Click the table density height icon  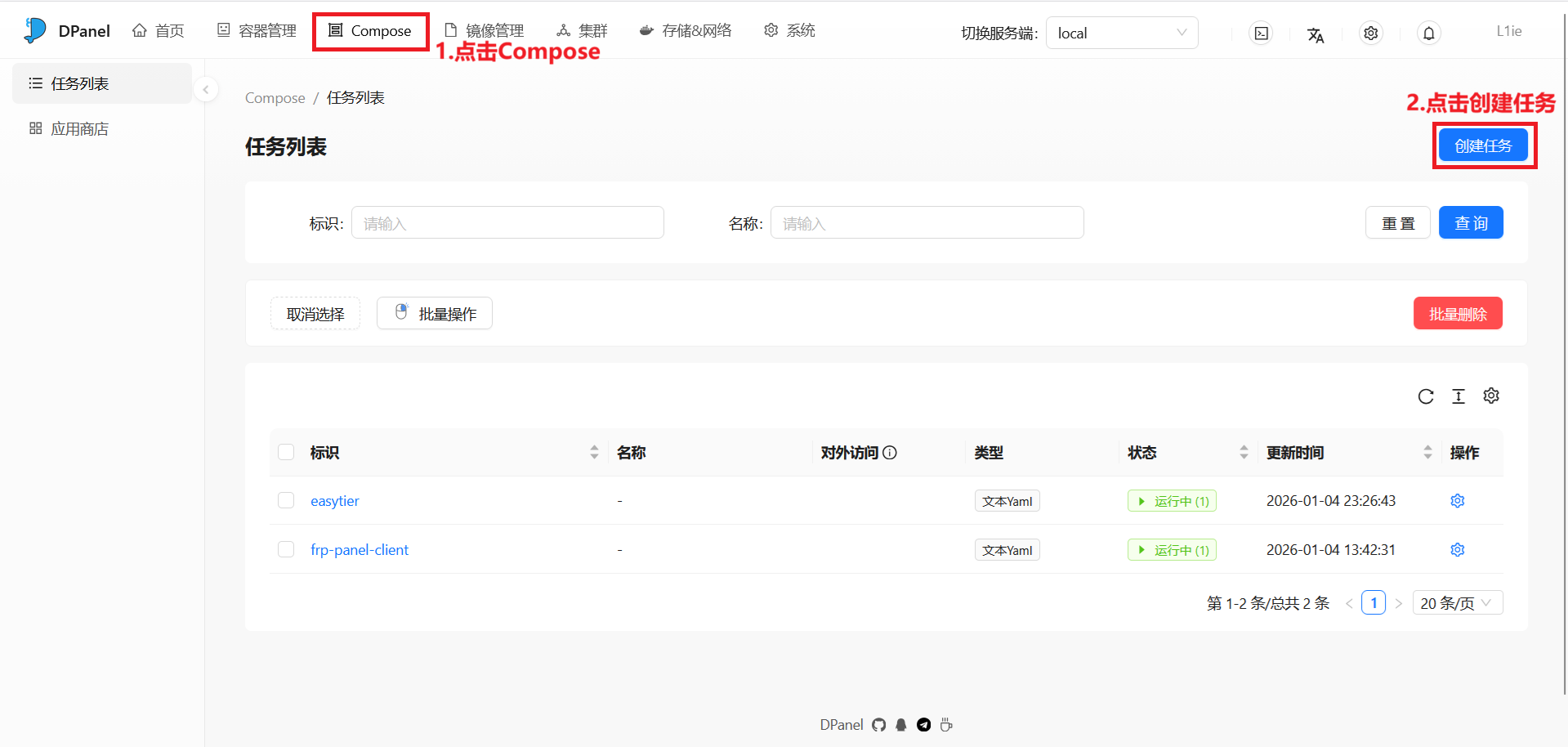tap(1459, 396)
